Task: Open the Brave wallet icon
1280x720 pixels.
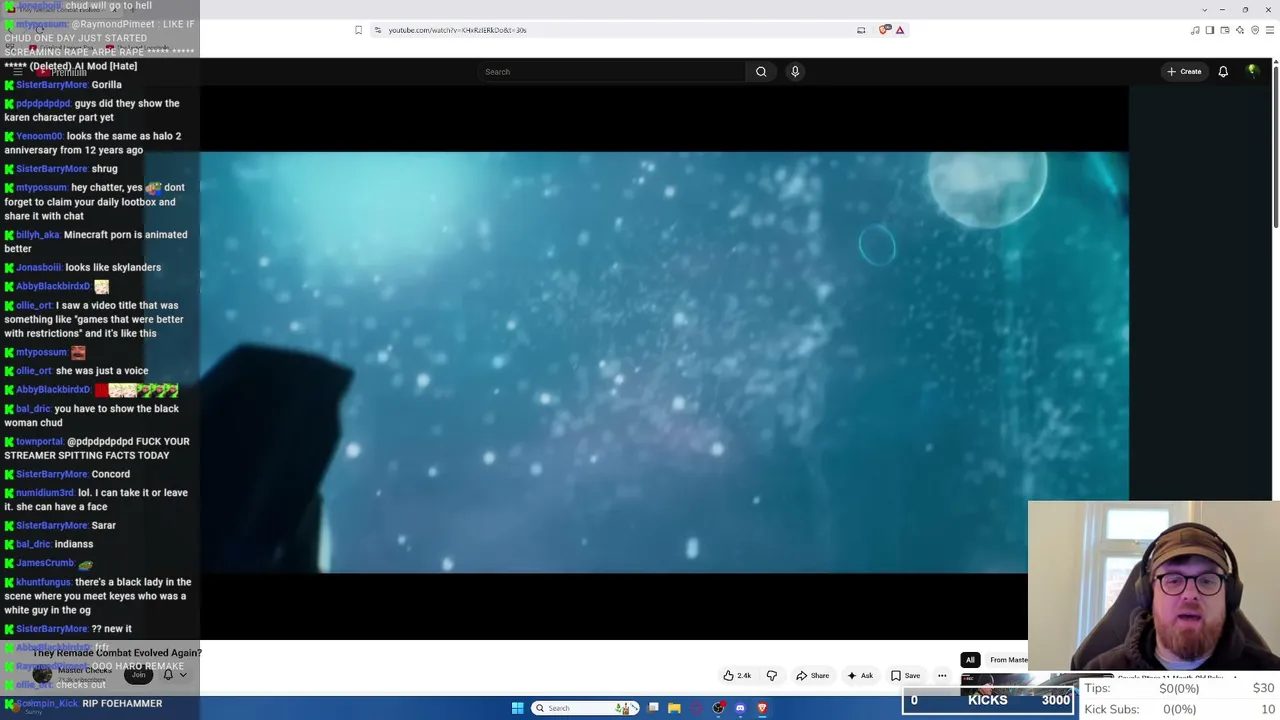Action: point(1225,30)
